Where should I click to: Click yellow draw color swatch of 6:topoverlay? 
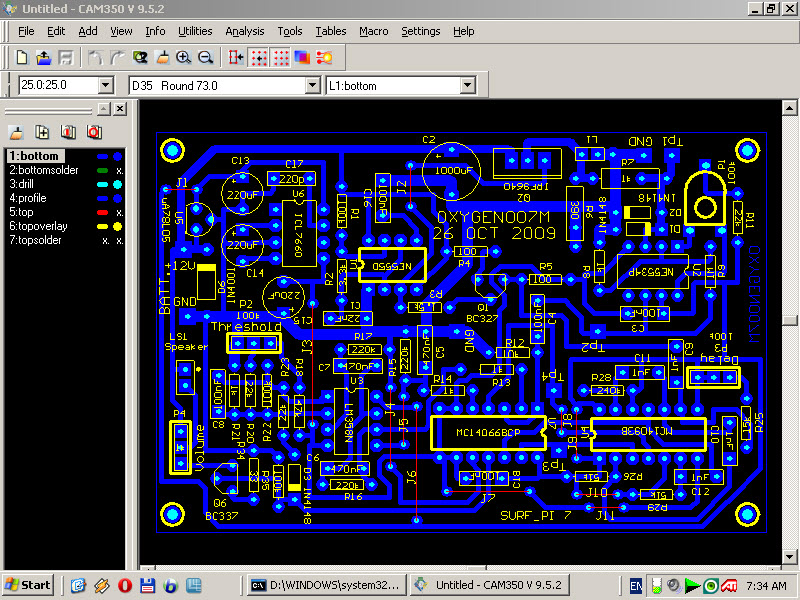[x=102, y=226]
